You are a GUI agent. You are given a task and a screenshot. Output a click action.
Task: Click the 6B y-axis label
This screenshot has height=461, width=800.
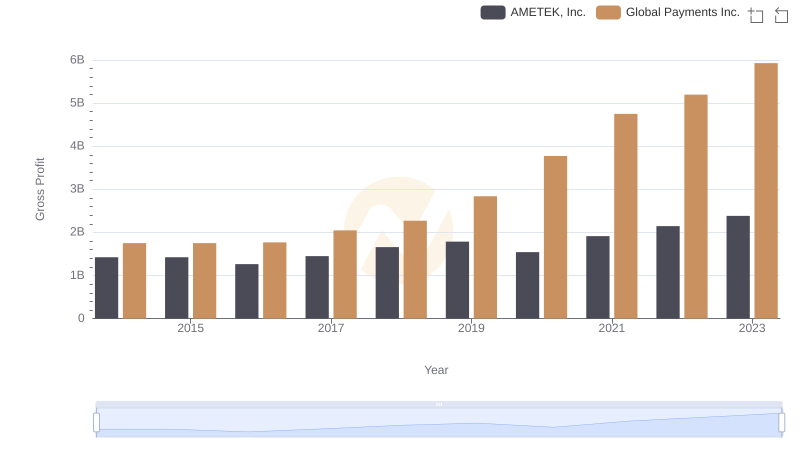tap(77, 60)
